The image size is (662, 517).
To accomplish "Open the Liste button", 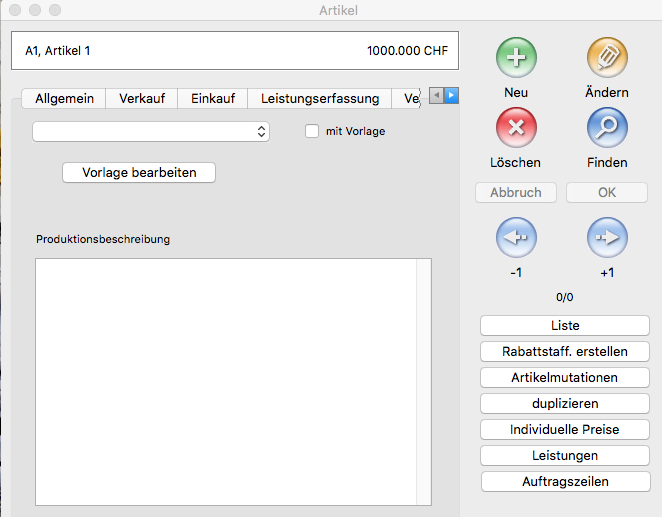I will [565, 325].
